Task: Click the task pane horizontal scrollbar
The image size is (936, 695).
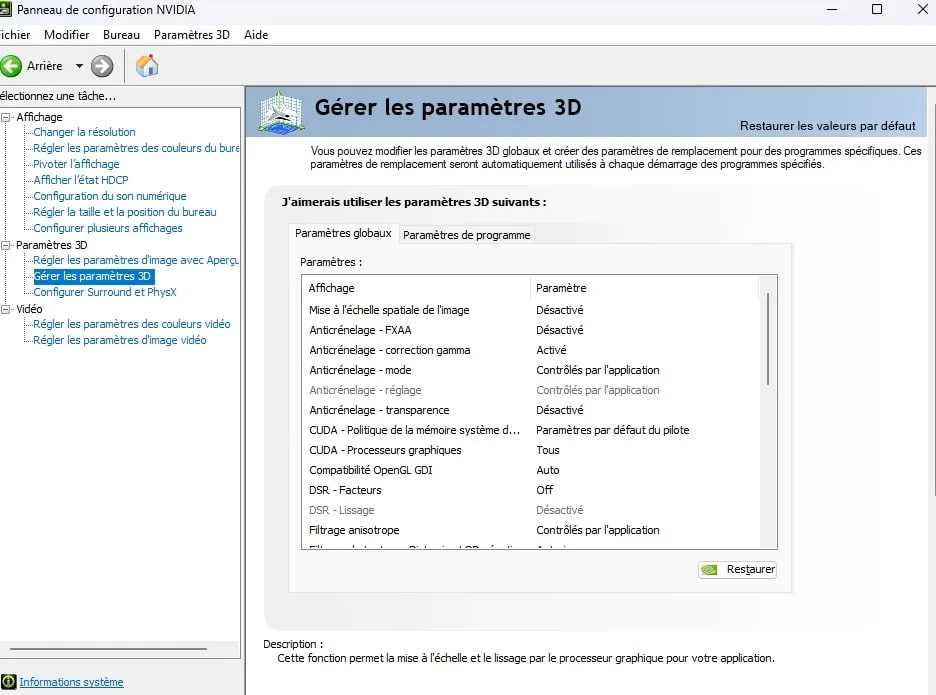Action: click(109, 648)
